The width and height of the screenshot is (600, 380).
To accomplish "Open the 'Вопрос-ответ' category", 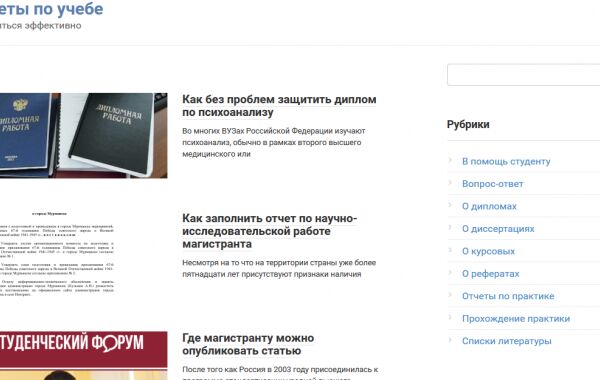I will click(x=492, y=184).
